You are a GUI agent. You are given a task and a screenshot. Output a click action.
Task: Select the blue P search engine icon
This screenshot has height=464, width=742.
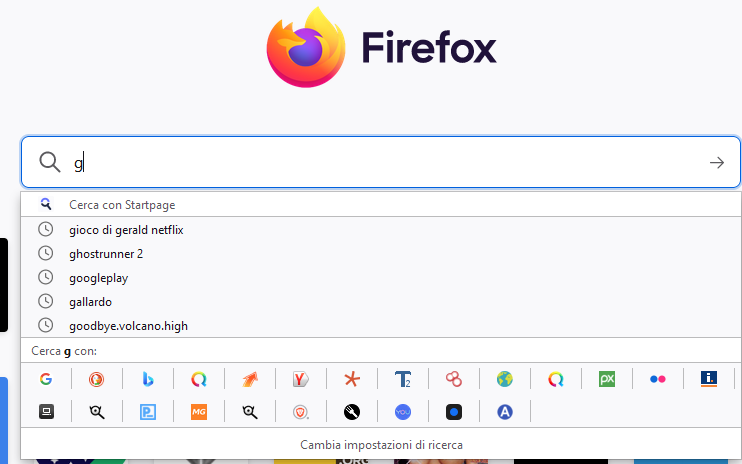[148, 412]
